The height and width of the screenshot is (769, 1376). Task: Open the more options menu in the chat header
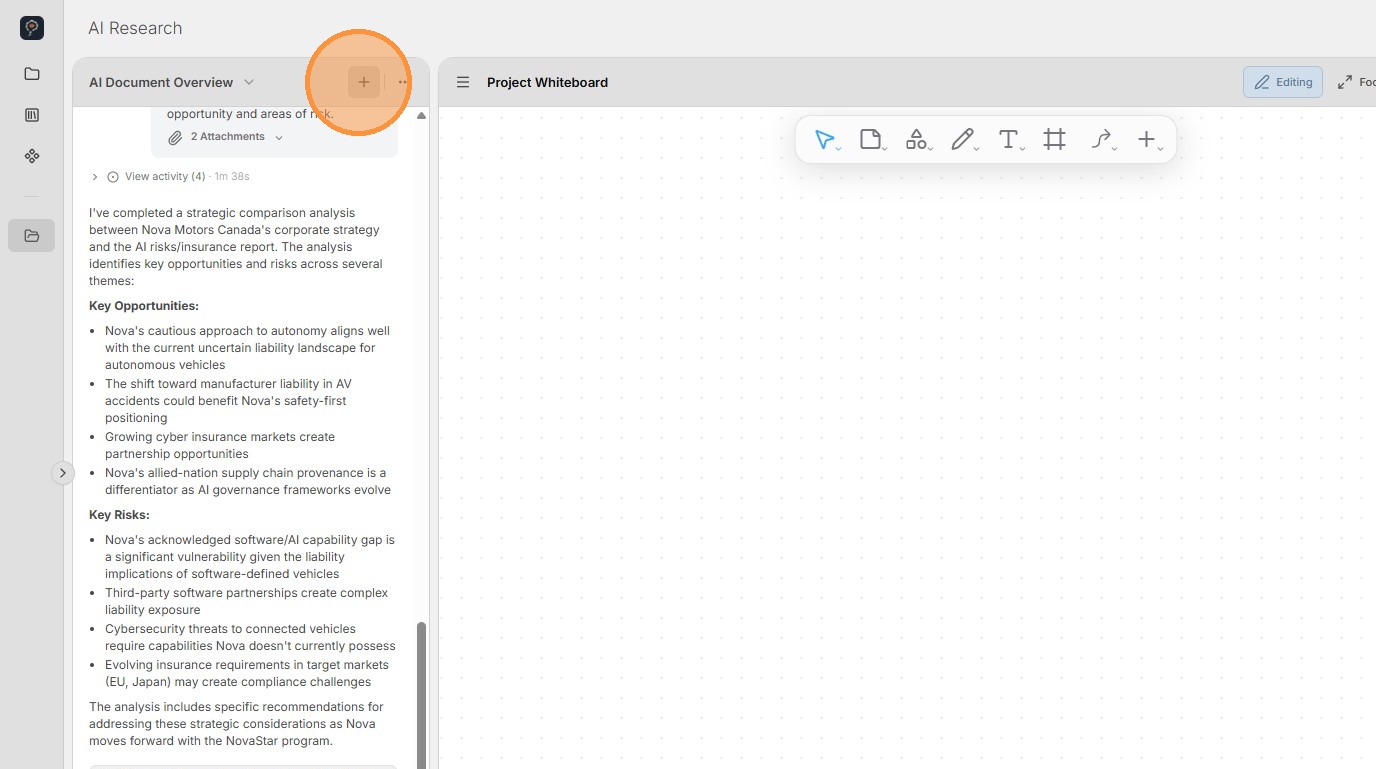click(x=402, y=82)
